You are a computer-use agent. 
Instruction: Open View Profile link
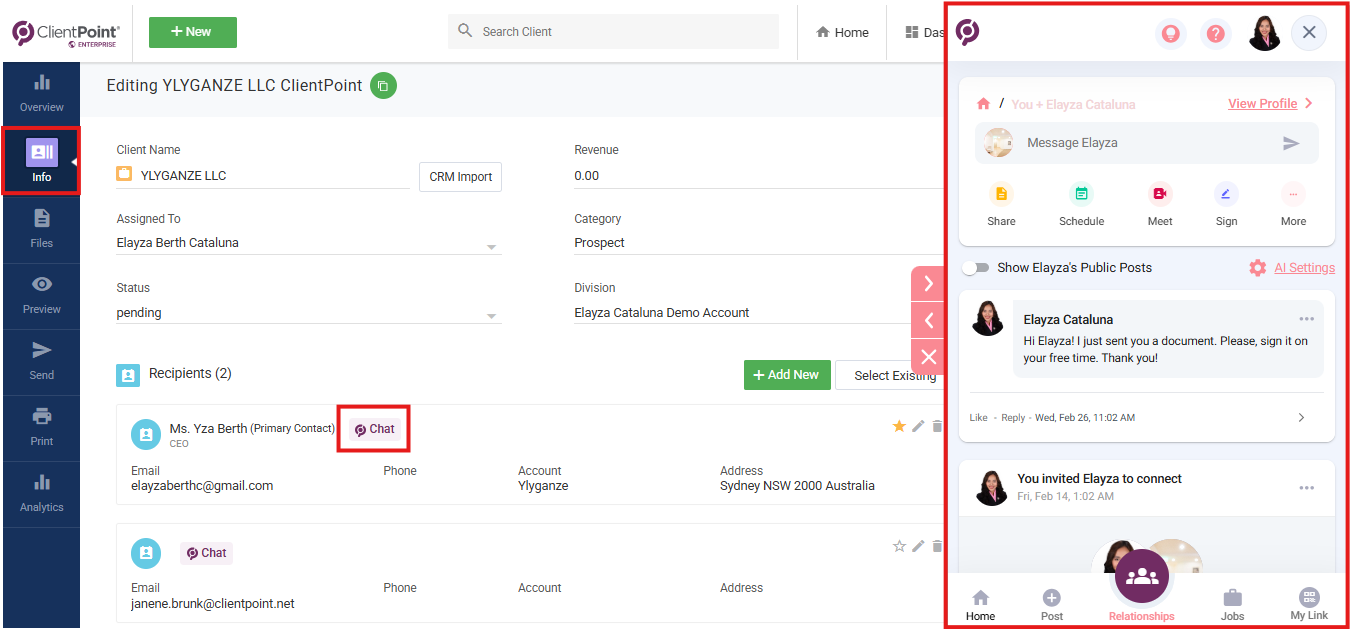(x=1262, y=104)
